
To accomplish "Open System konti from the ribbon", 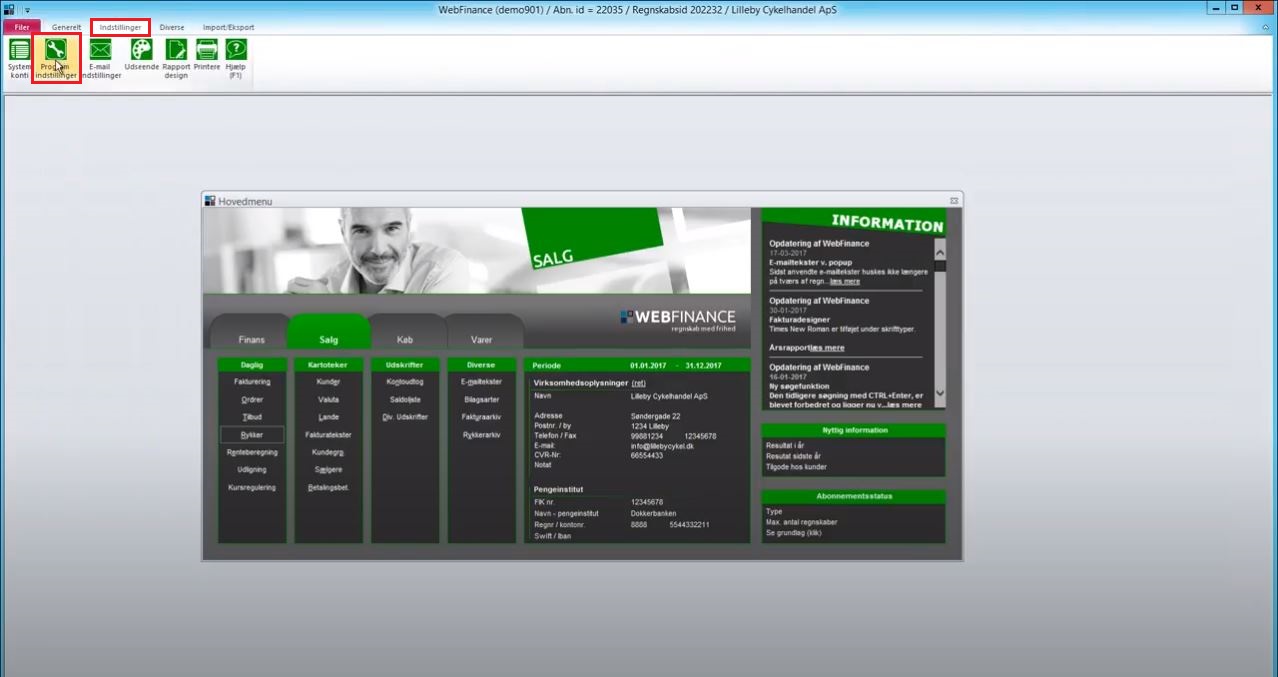I will tap(19, 58).
